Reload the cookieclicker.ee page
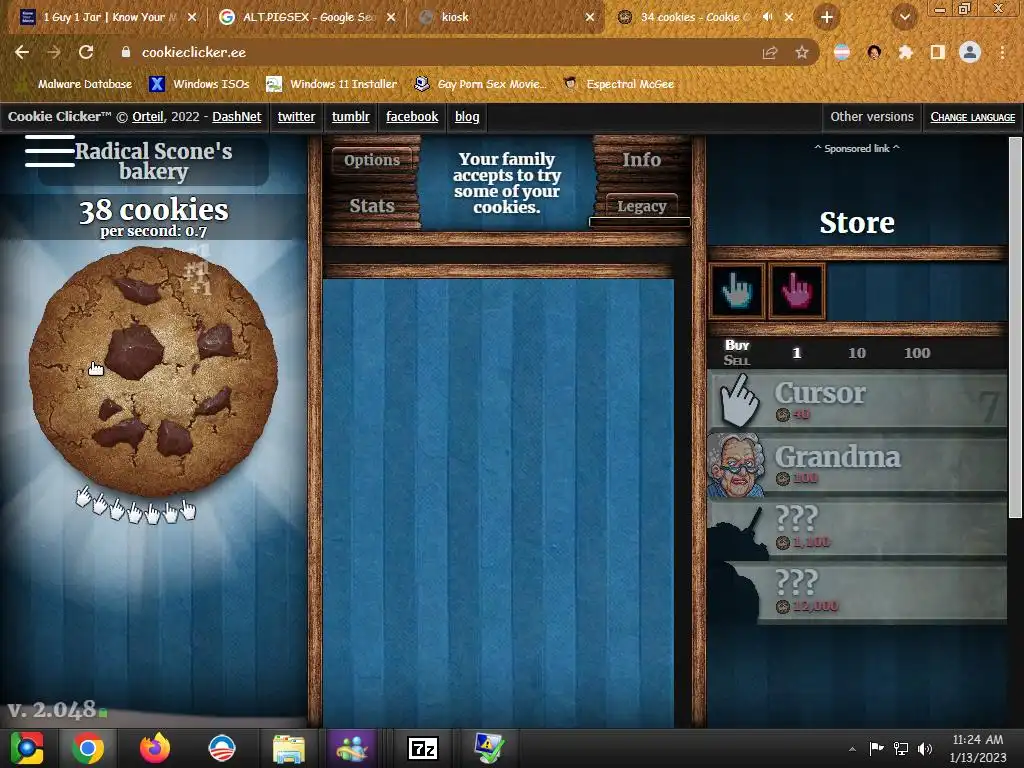The height and width of the screenshot is (768, 1024). (86, 52)
